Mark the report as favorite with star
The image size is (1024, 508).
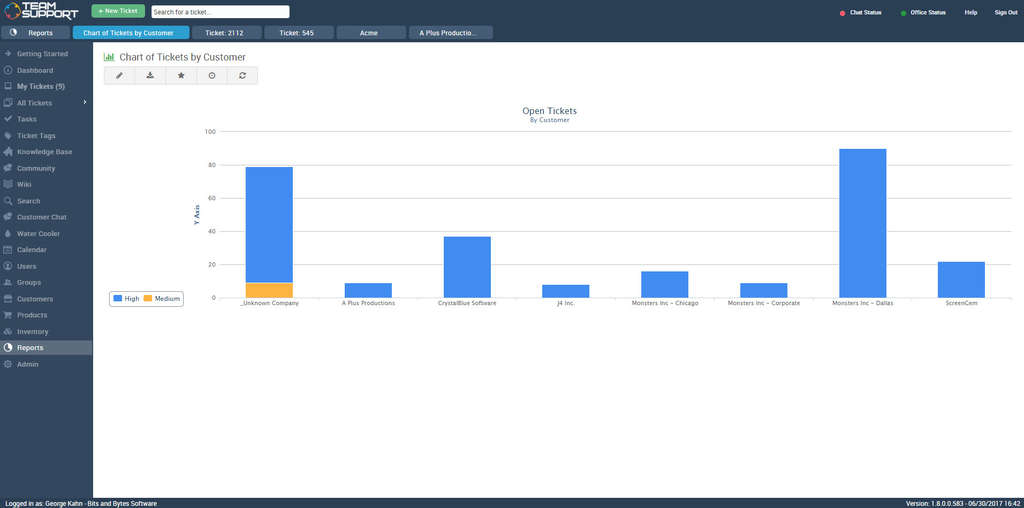click(x=181, y=76)
